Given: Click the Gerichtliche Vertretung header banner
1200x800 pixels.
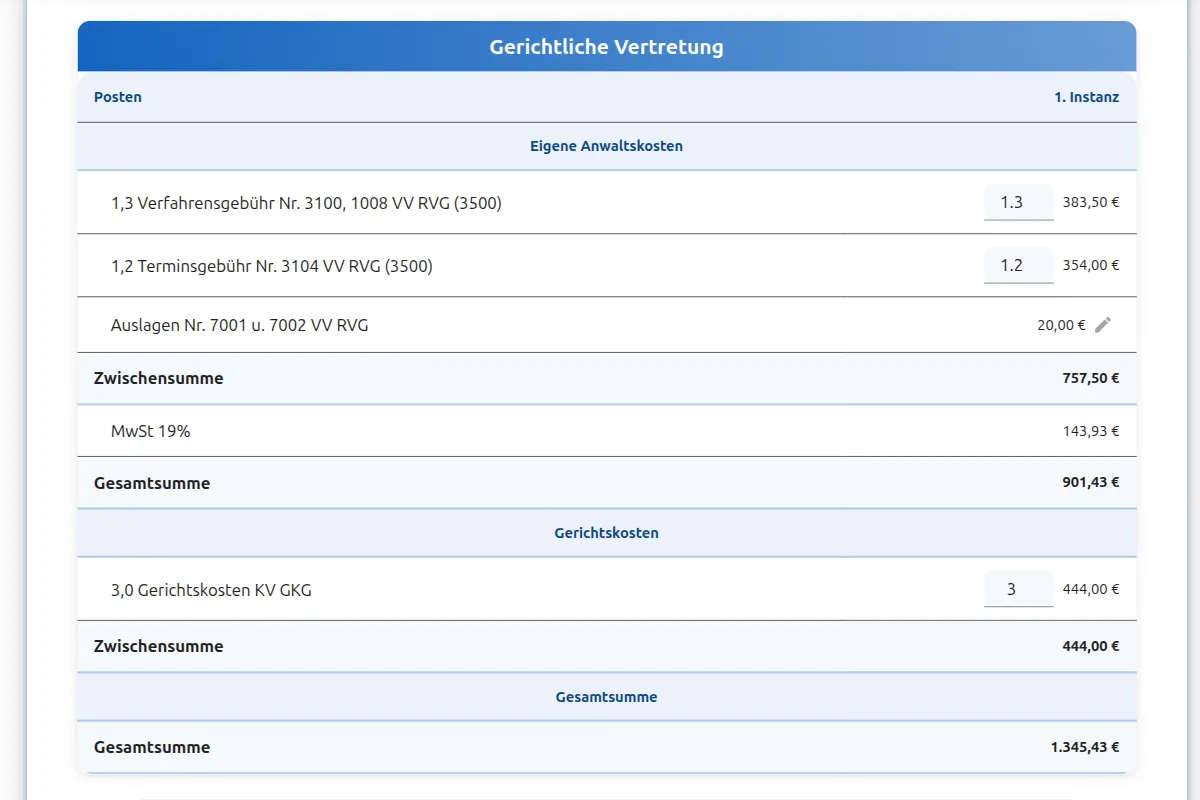Looking at the screenshot, I should tap(606, 46).
